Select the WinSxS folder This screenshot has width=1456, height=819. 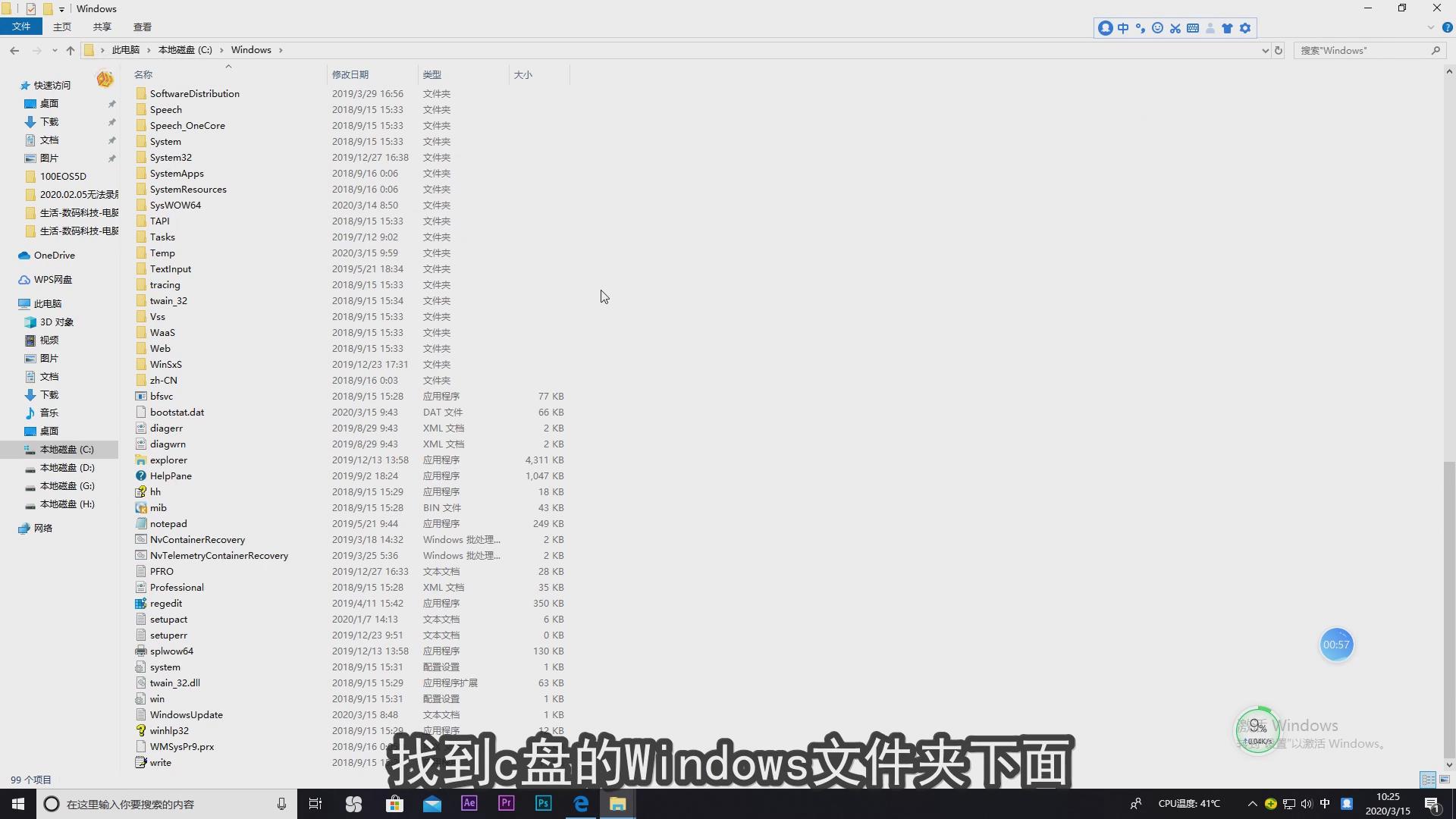pos(166,364)
